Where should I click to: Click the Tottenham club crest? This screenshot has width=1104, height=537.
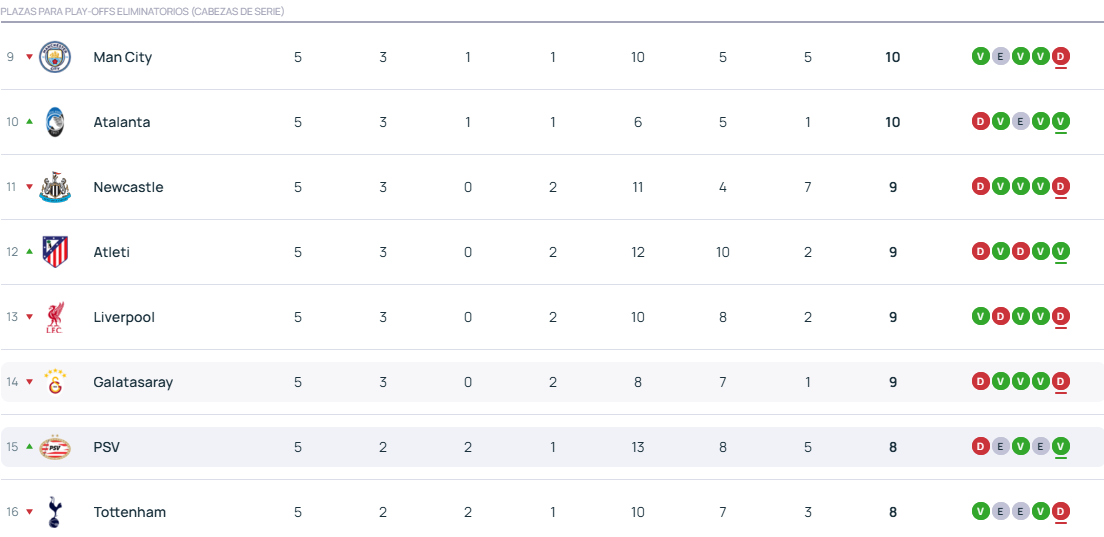(x=55, y=512)
